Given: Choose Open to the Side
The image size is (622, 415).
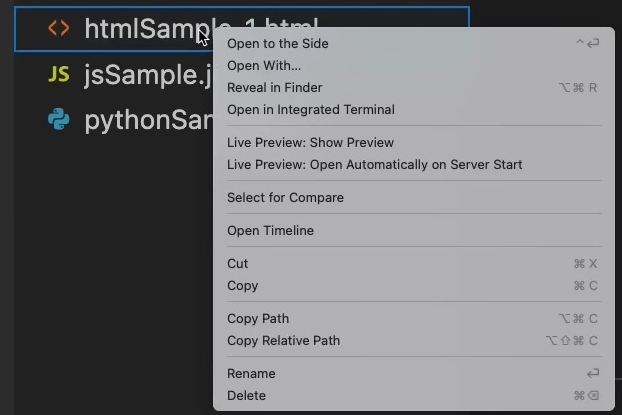Looking at the screenshot, I should coord(414,43).
